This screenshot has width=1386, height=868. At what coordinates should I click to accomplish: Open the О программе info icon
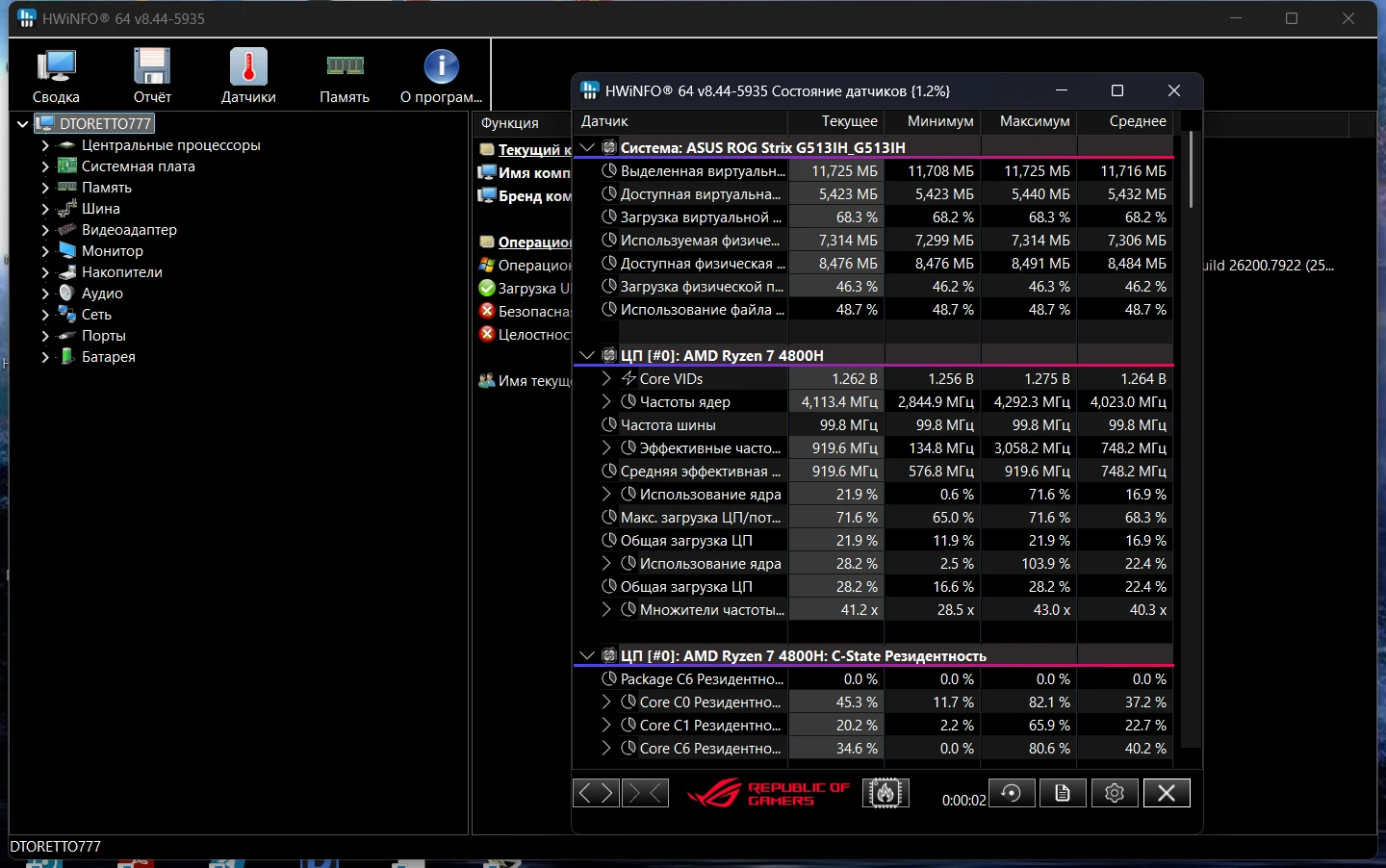[441, 76]
